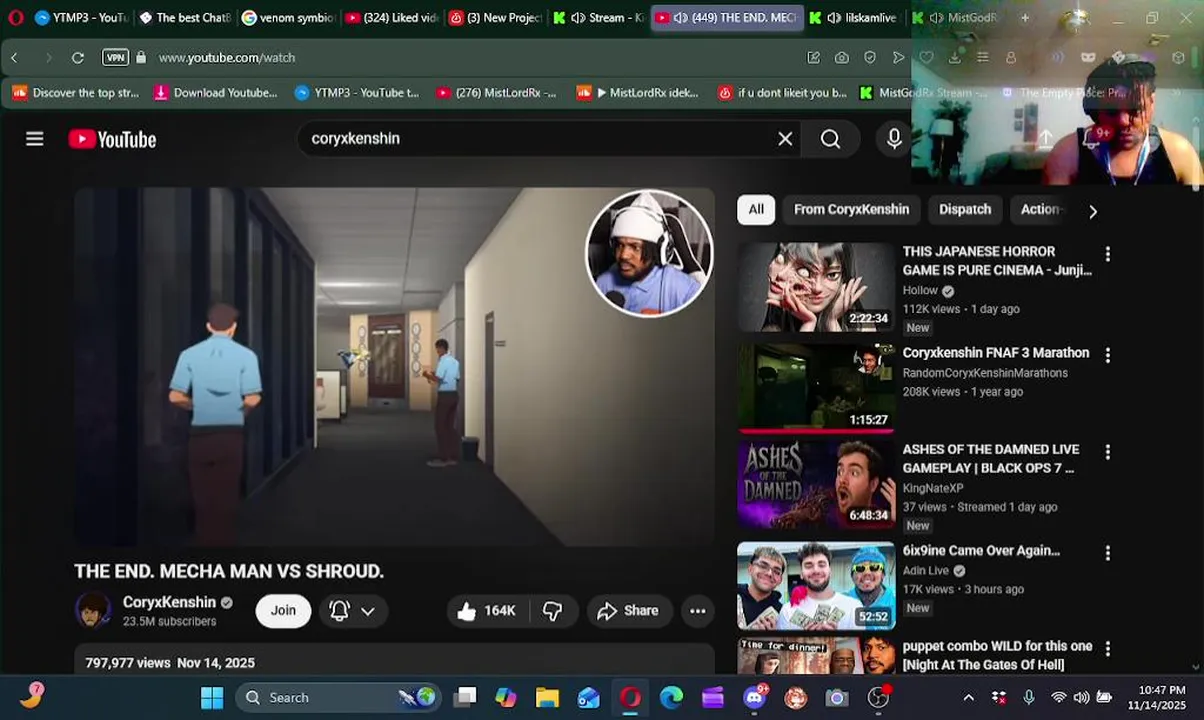The image size is (1204, 720).
Task: Open Task View on the taskbar
Action: (465, 698)
